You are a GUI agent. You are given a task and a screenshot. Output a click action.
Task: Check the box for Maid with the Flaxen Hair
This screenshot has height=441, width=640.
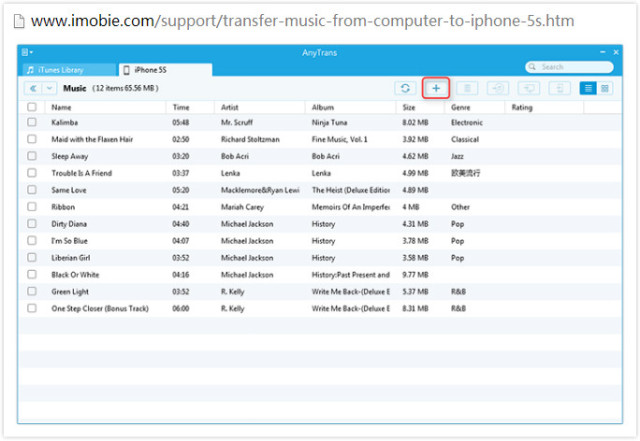pos(32,139)
